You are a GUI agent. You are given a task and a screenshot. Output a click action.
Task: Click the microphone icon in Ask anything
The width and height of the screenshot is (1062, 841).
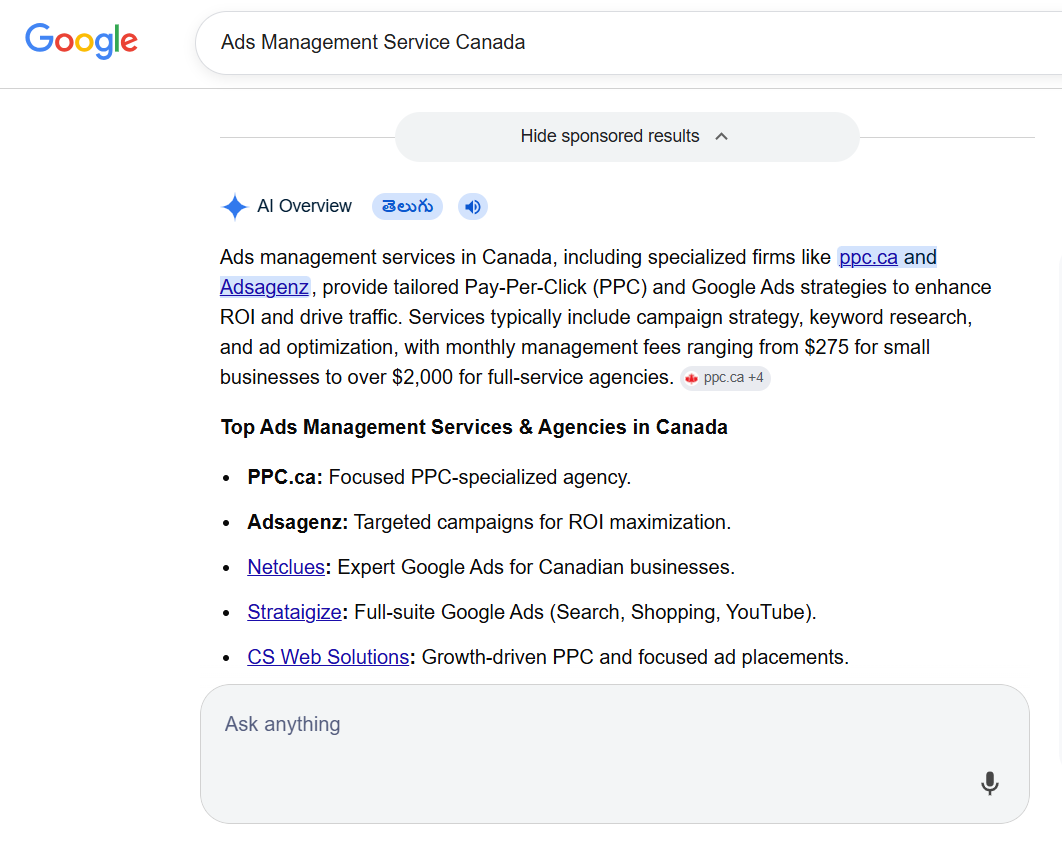click(990, 783)
